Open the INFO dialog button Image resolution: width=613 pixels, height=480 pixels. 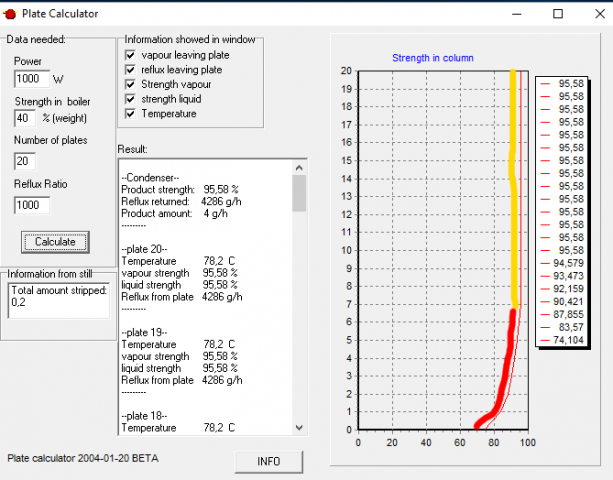(268, 461)
